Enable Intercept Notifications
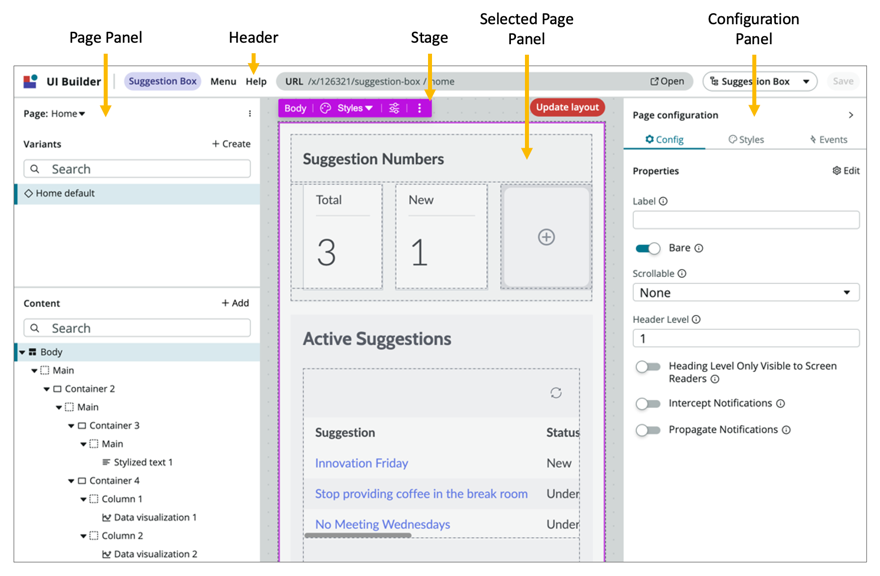The height and width of the screenshot is (576, 880). (649, 403)
